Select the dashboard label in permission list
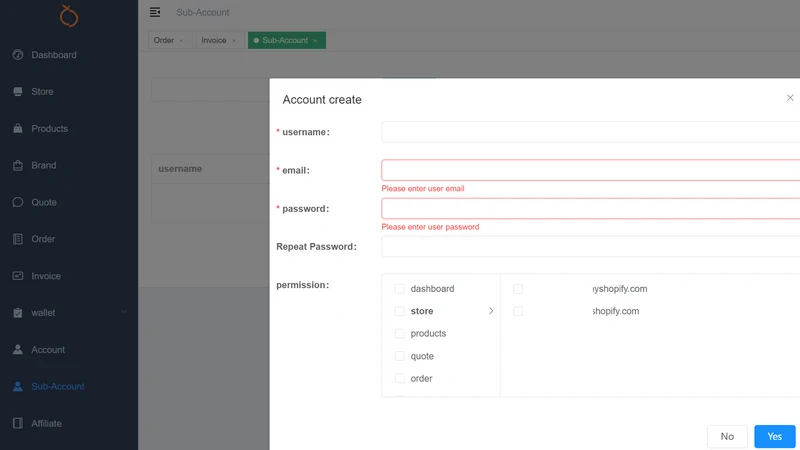Viewport: 800px width, 450px height. tap(432, 289)
